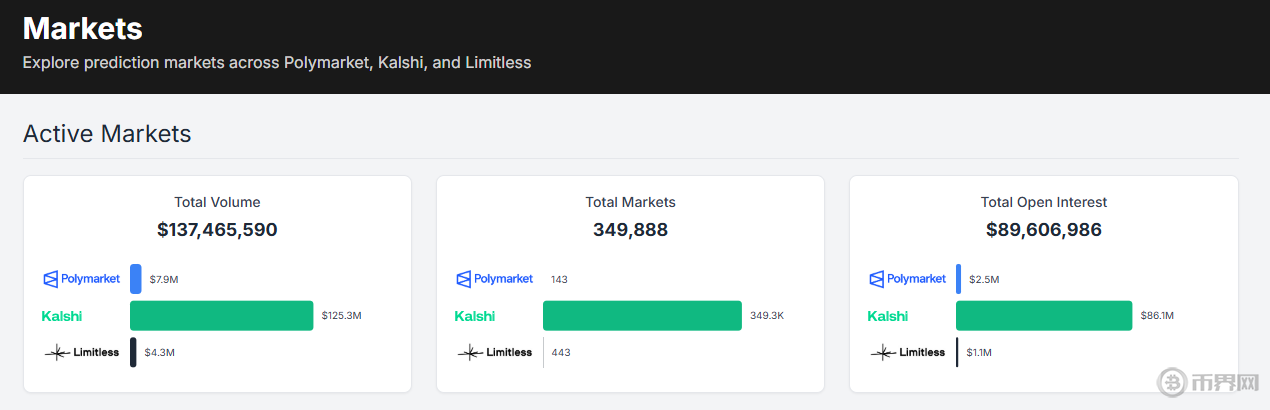Click Polymarket logo in Total Volume card
This screenshot has height=410, width=1270.
(x=81, y=279)
